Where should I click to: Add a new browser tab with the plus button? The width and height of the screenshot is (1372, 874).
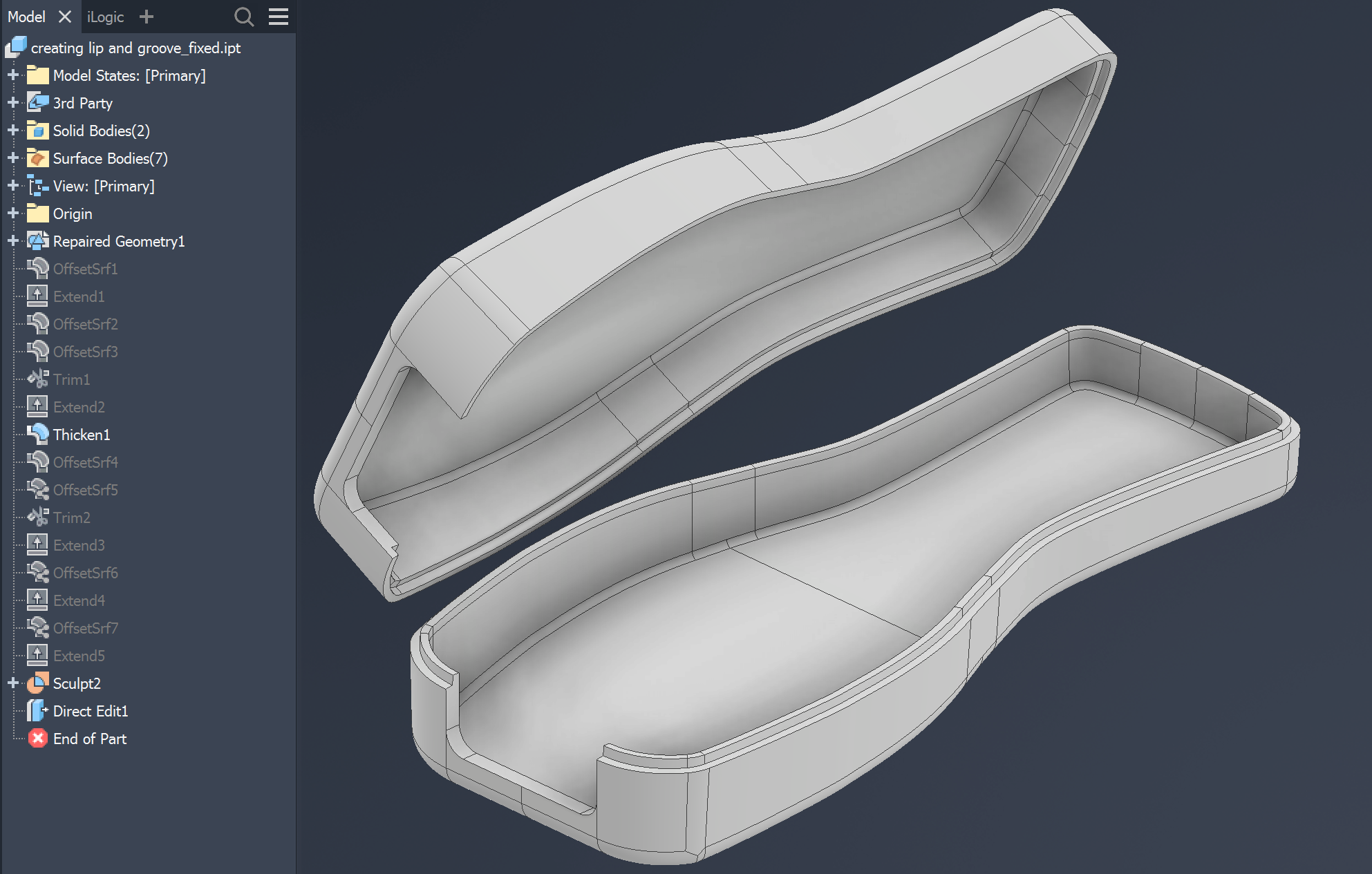pos(146,17)
